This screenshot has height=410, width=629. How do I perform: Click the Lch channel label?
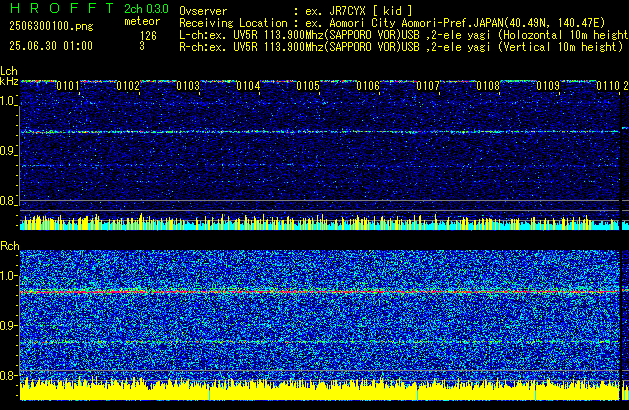[x=9, y=71]
